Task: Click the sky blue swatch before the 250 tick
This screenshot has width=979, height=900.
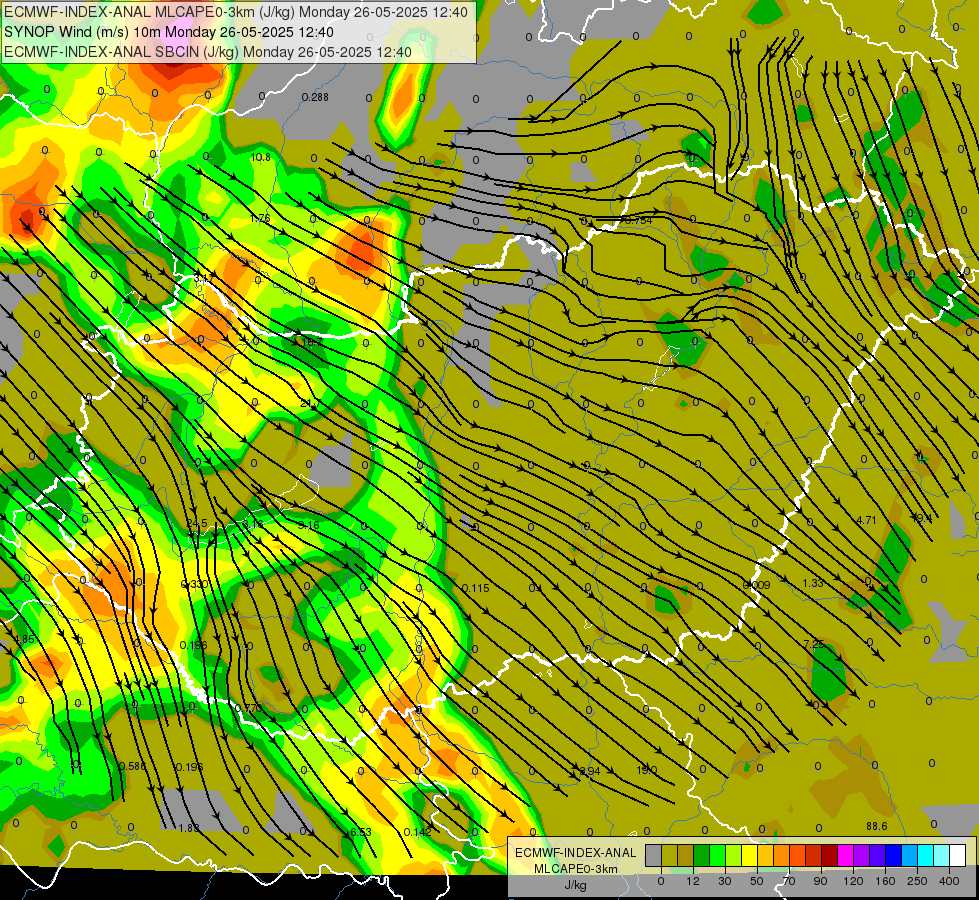Action: click(x=910, y=855)
